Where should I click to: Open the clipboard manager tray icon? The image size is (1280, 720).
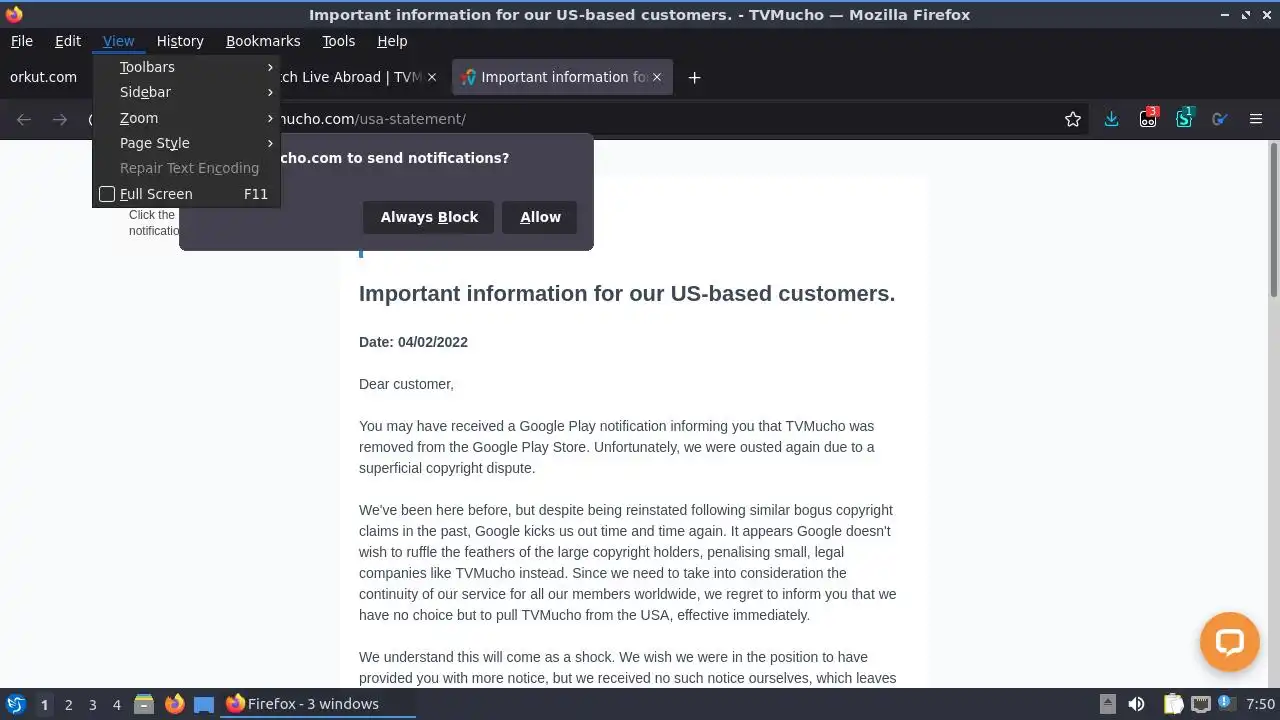coord(1173,704)
